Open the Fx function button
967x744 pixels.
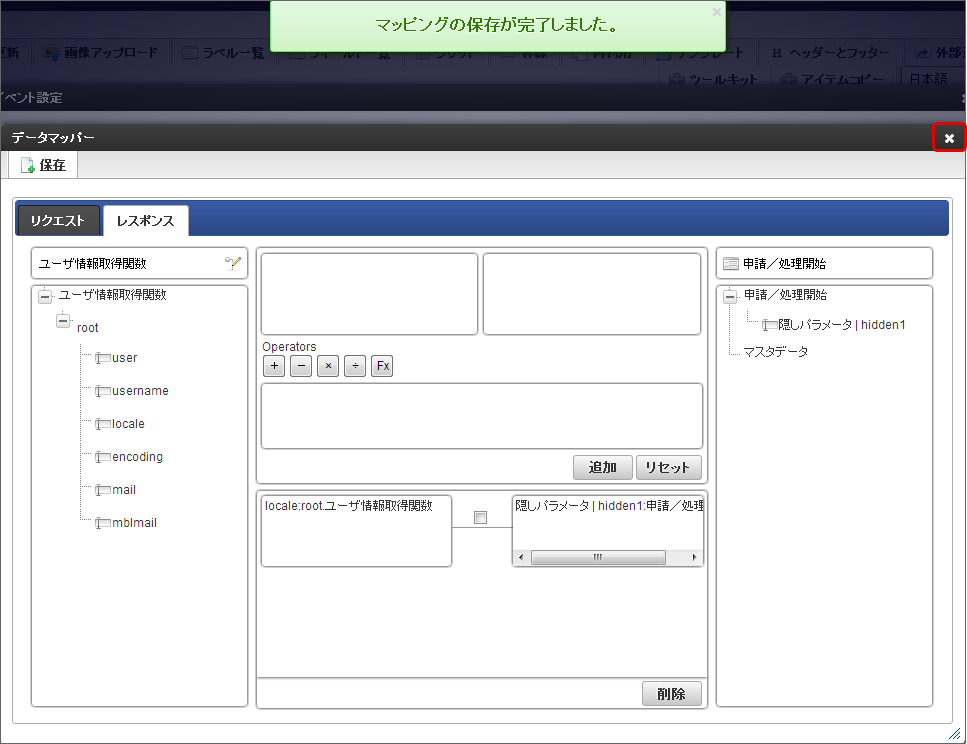point(382,366)
